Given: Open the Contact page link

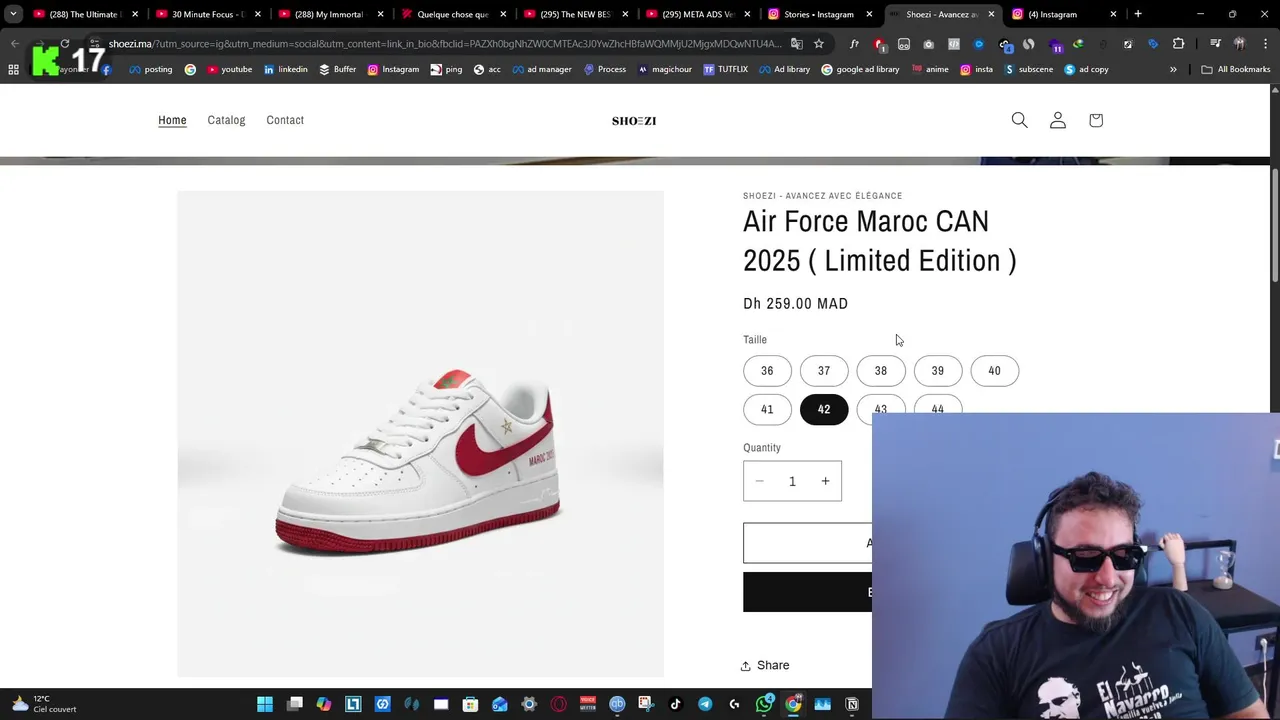Looking at the screenshot, I should point(285,120).
